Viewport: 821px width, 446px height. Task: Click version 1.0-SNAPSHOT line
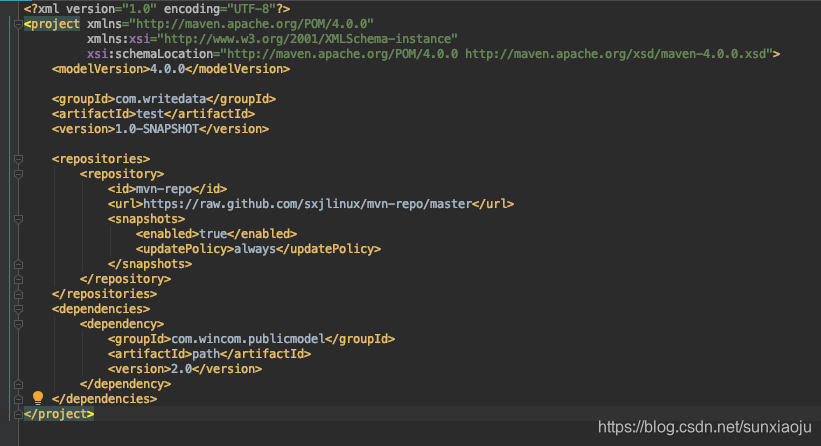pyautogui.click(x=160, y=129)
